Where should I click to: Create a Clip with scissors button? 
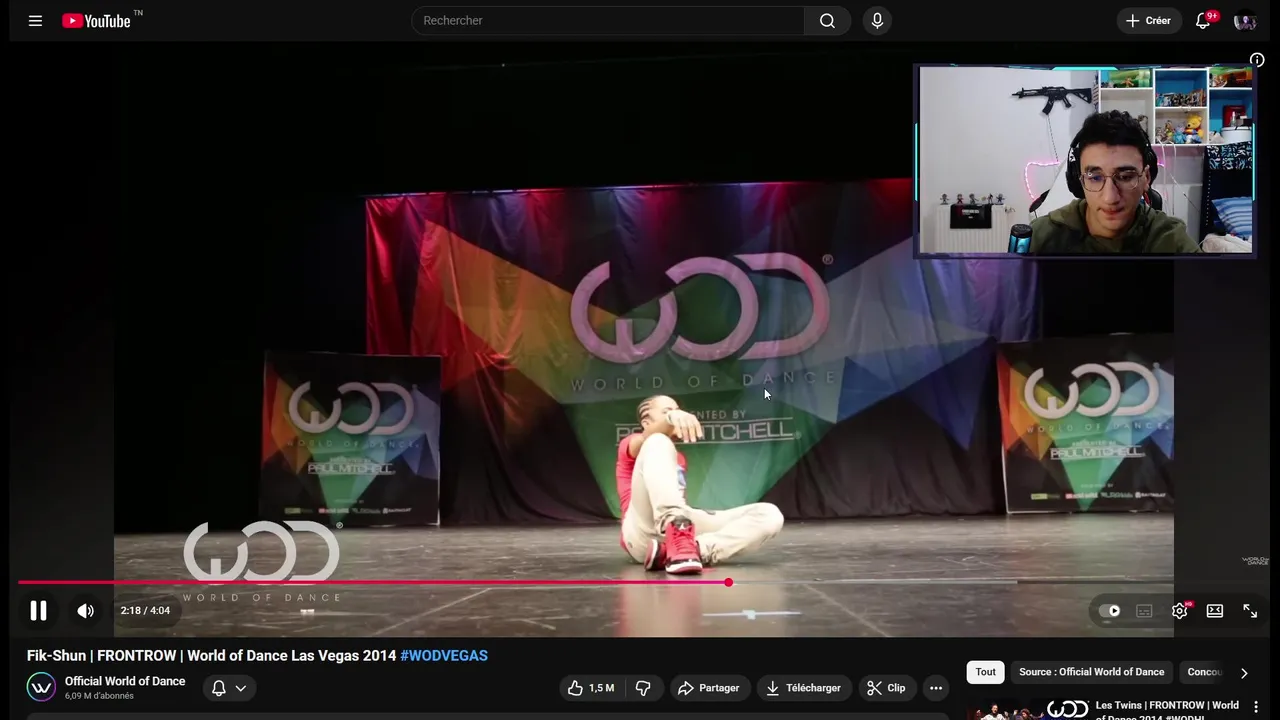click(886, 688)
